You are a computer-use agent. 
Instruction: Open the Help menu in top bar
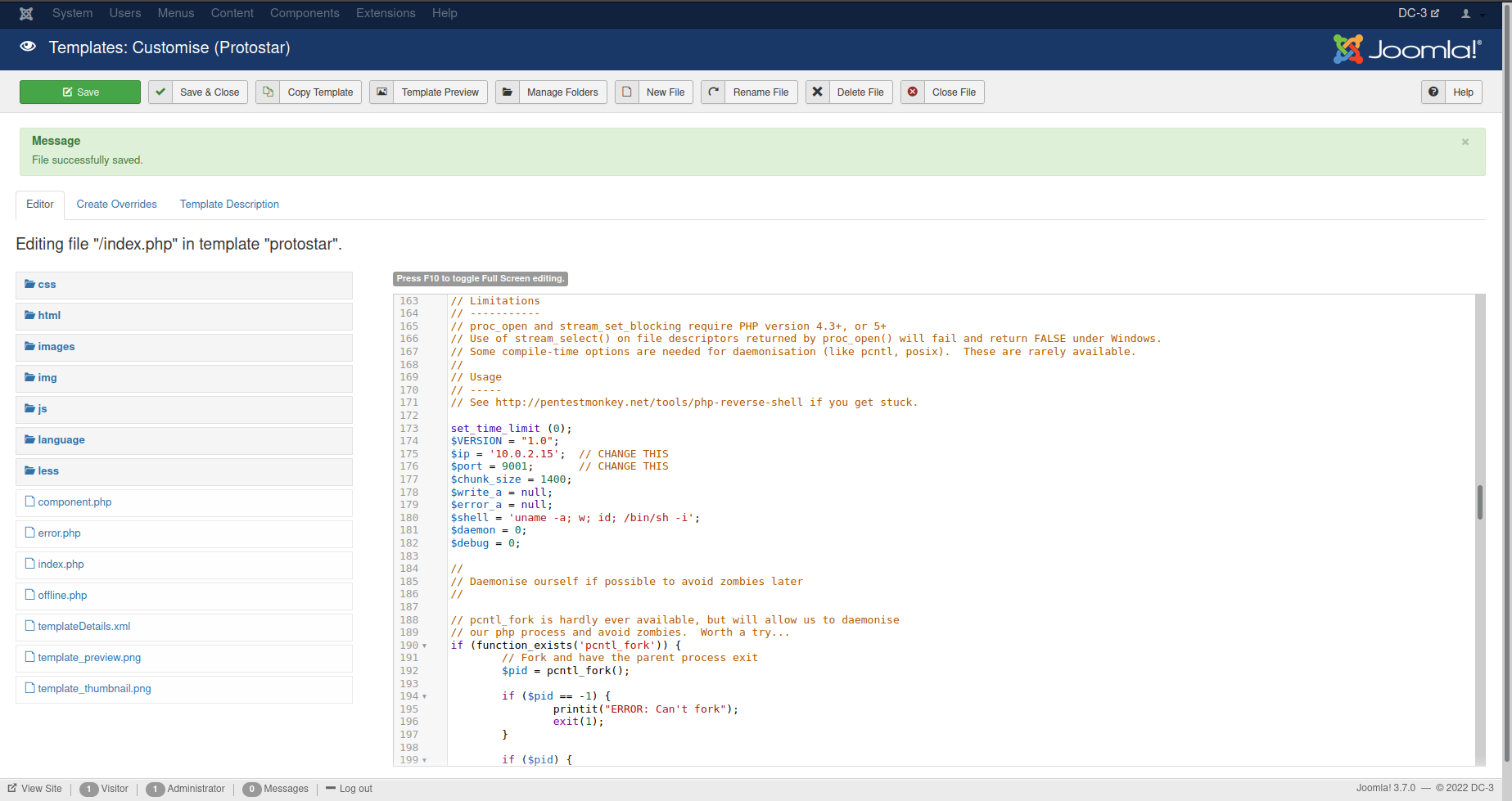pyautogui.click(x=445, y=13)
